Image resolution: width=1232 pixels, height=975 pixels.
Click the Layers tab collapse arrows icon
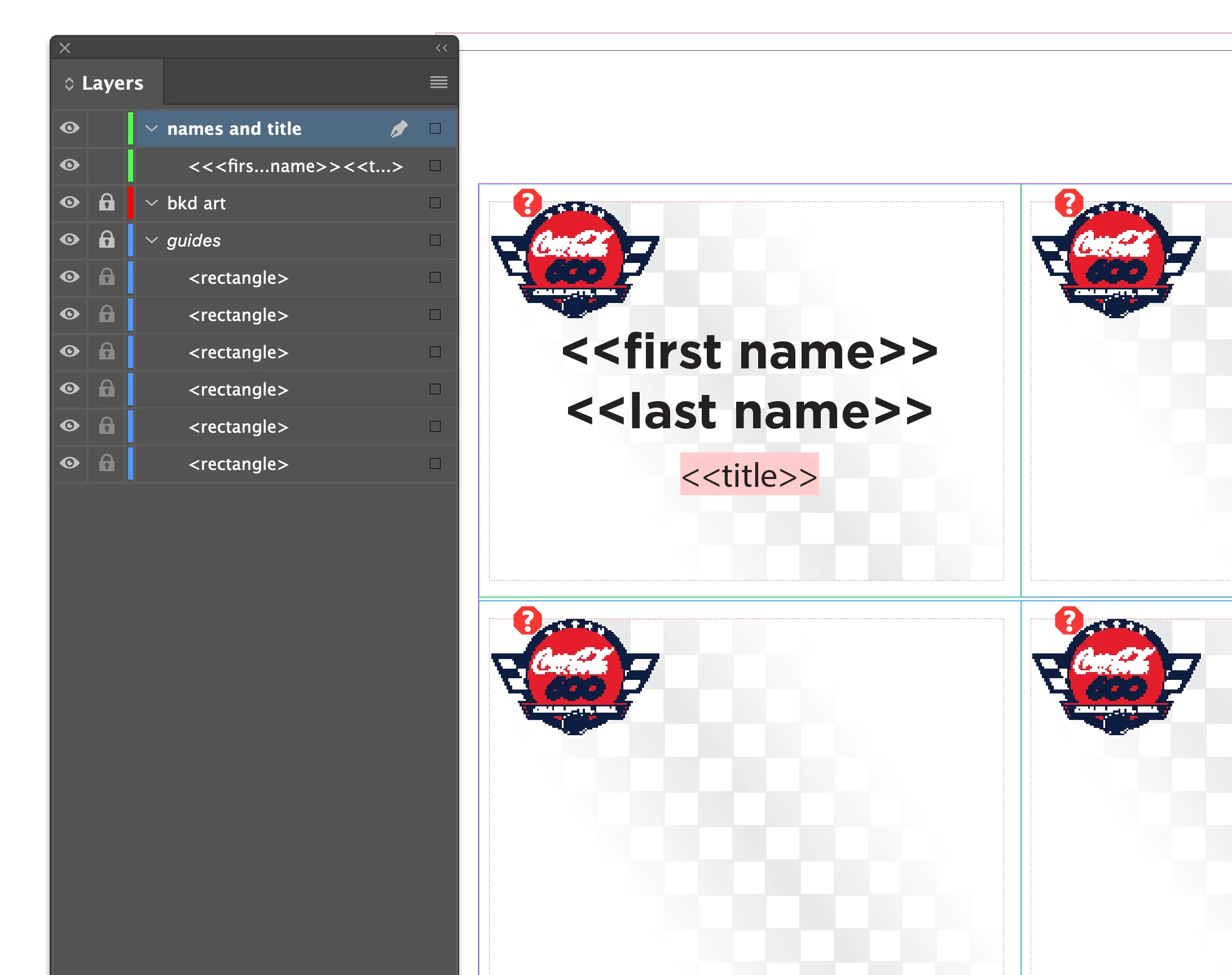[69, 84]
